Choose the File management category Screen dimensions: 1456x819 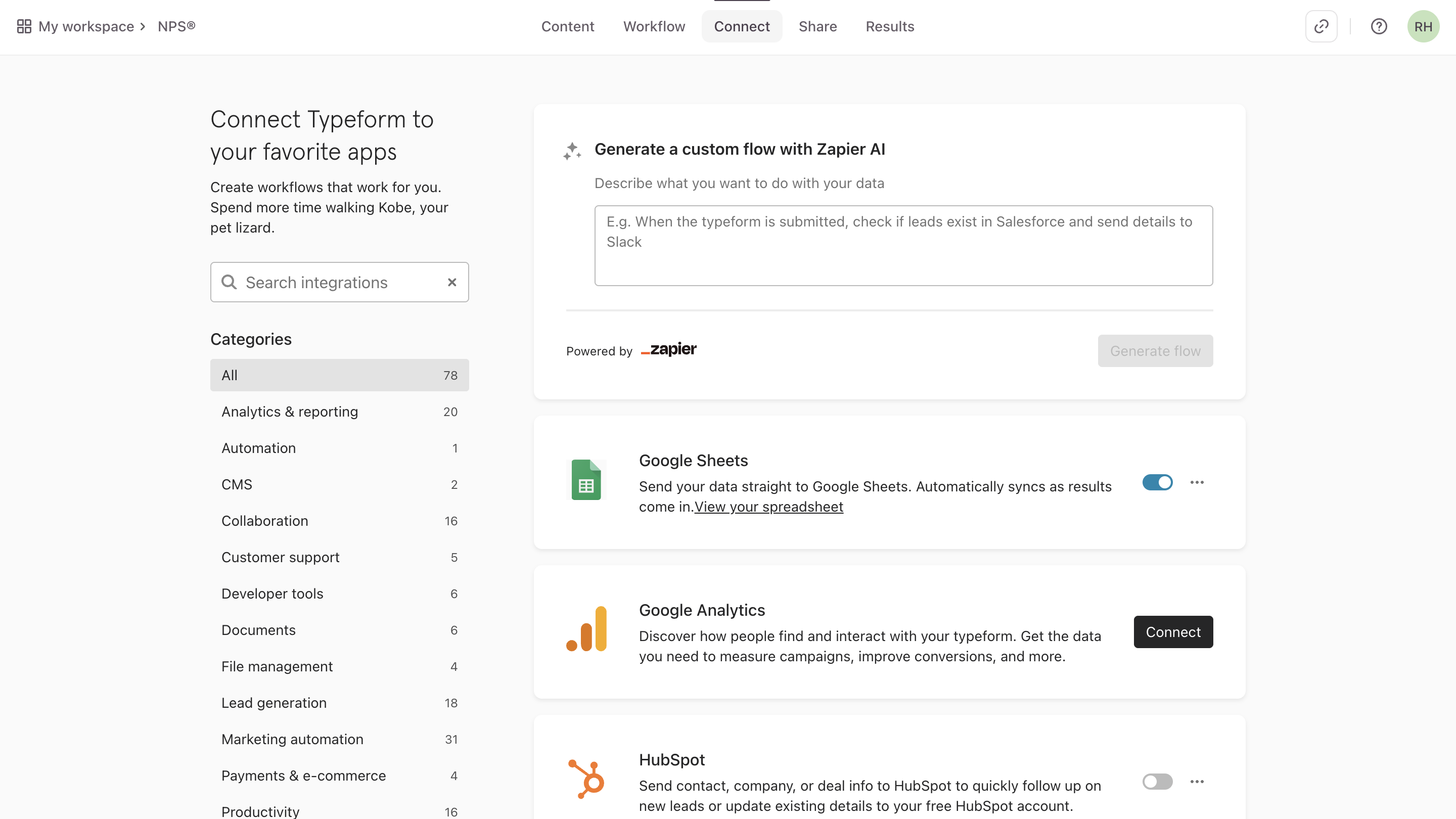(339, 666)
